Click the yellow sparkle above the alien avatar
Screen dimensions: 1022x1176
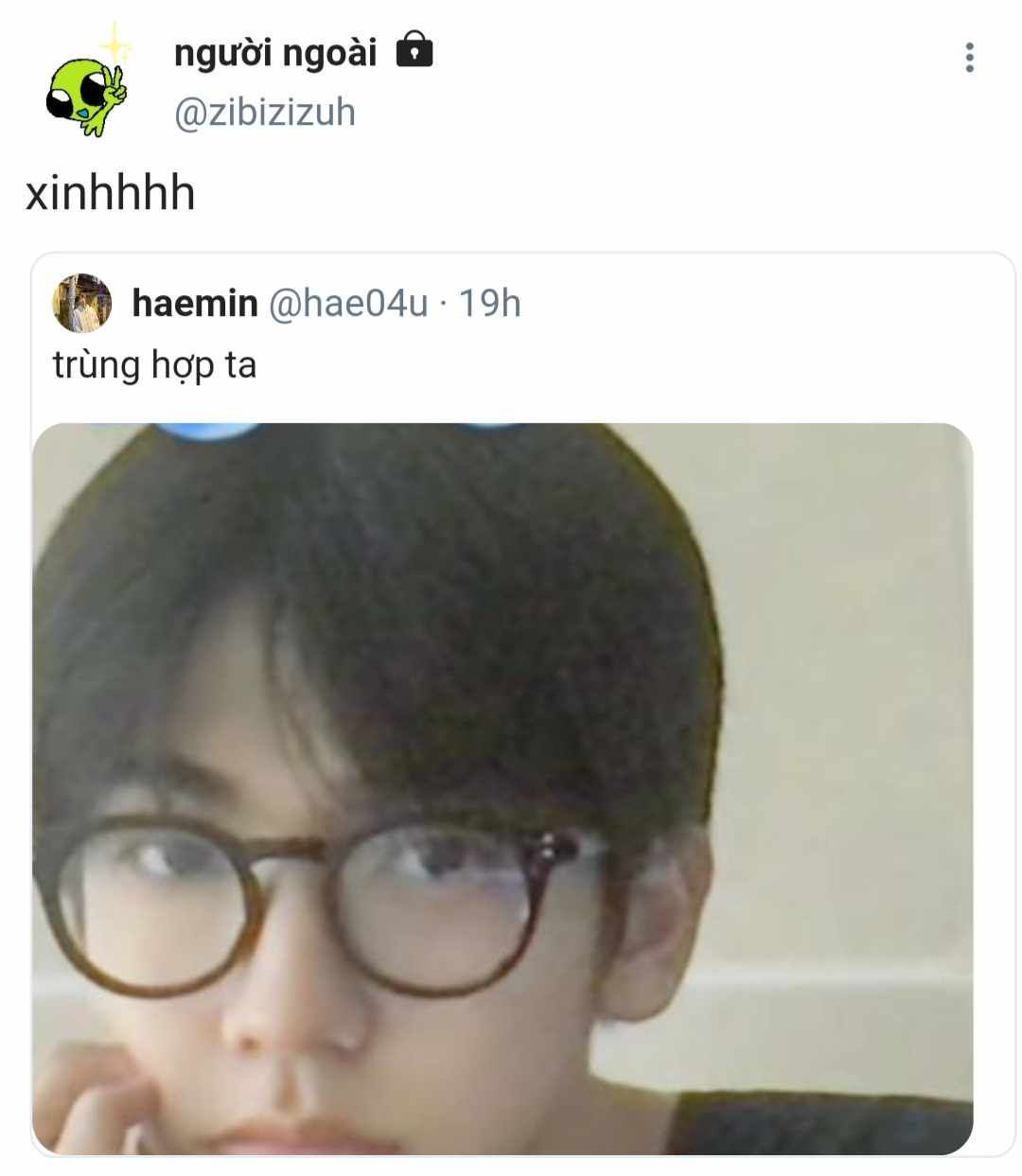pos(115,43)
